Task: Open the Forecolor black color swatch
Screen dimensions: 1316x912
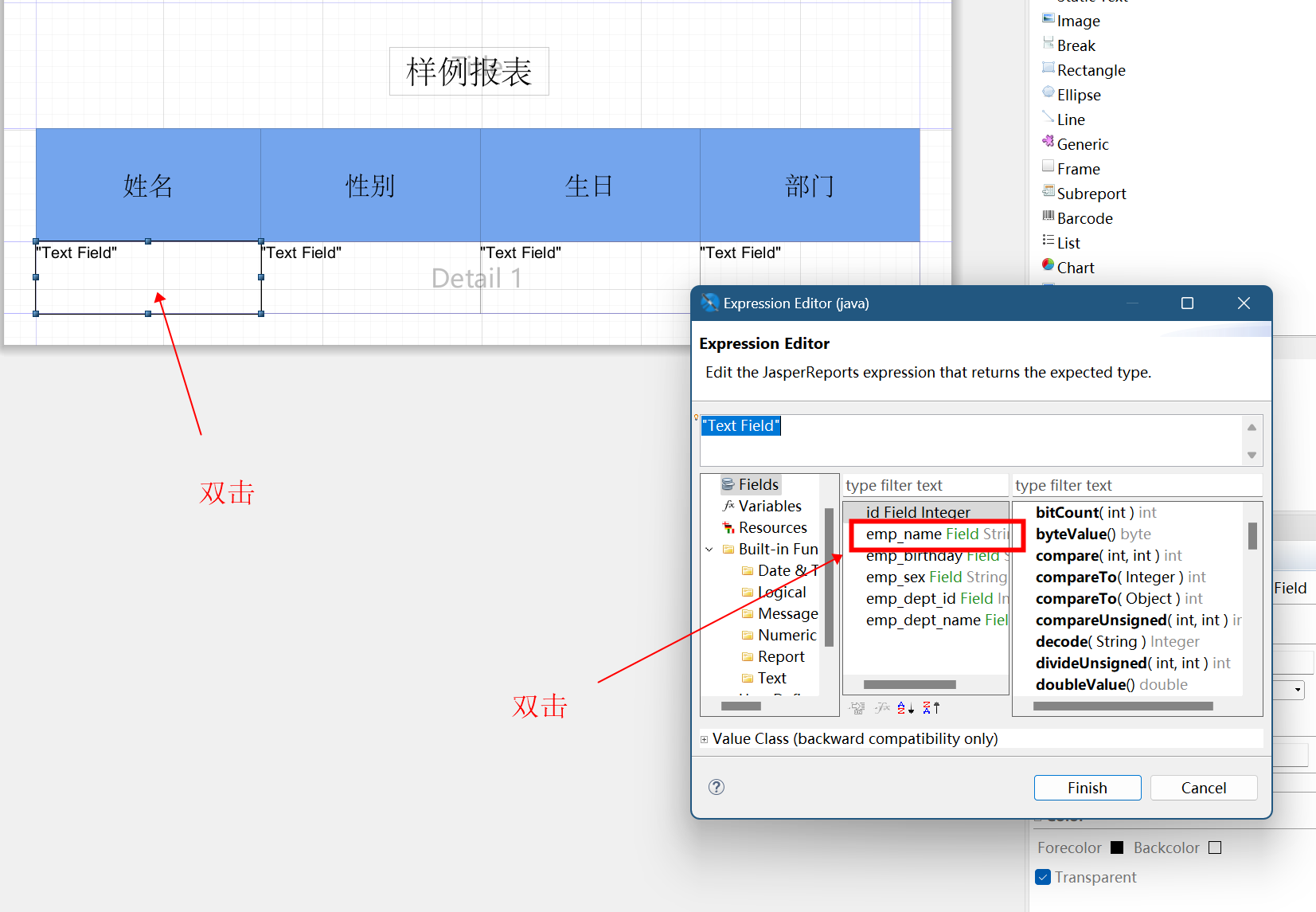Action: tap(1117, 847)
